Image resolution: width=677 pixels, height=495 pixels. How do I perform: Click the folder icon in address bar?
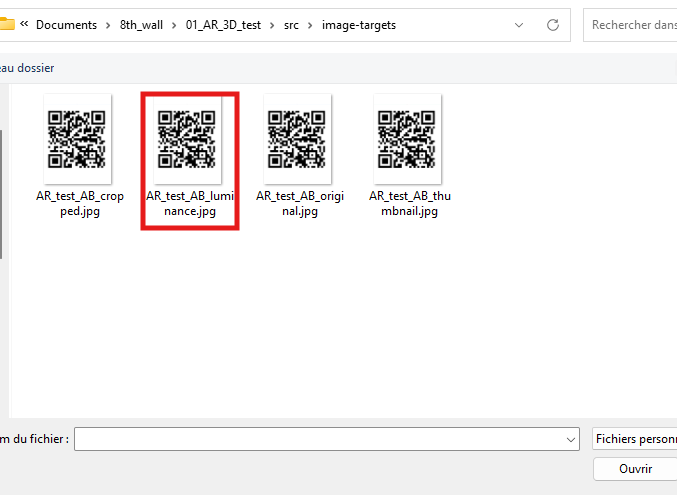click(x=7, y=24)
